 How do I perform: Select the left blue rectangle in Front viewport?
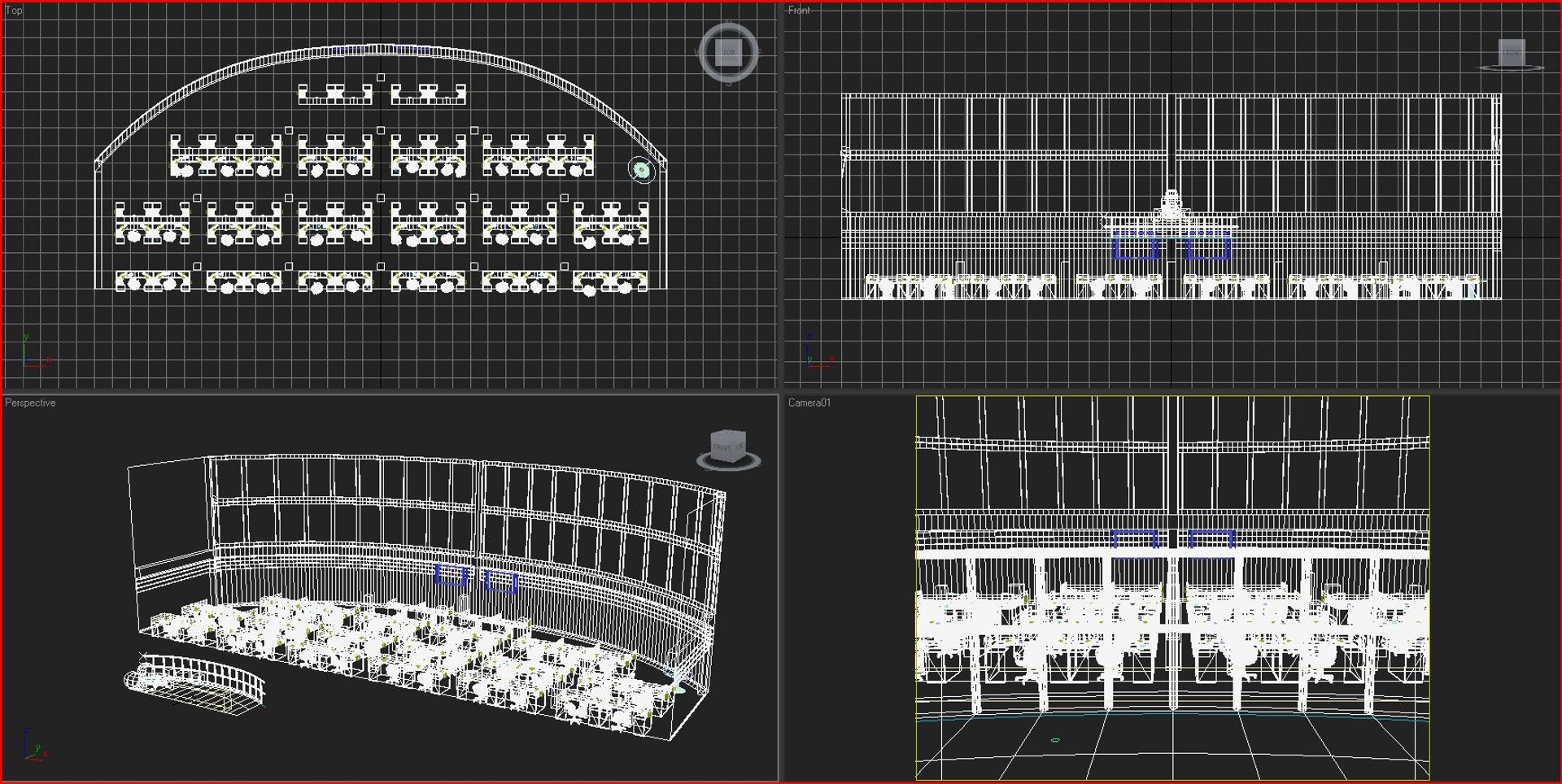coord(1136,245)
